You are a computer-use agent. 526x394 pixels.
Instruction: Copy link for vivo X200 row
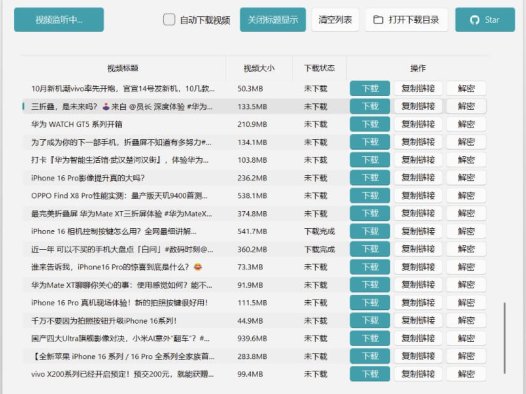(x=418, y=374)
